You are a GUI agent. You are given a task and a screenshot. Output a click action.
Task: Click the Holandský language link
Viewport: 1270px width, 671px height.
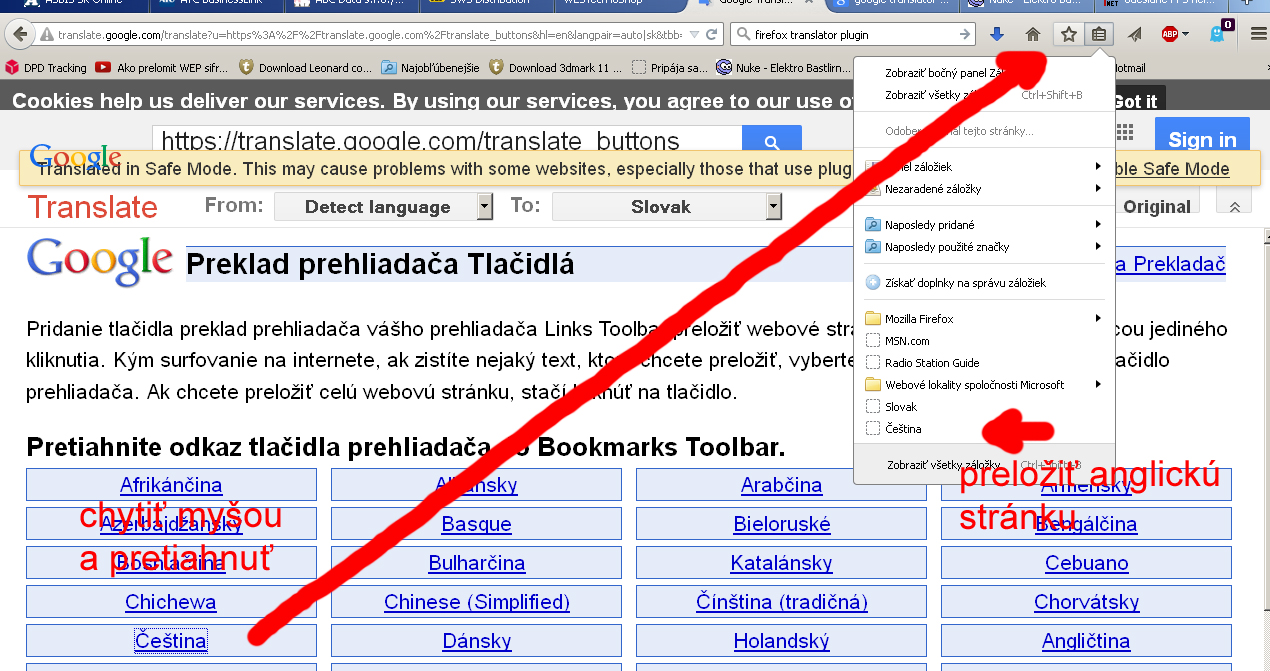coord(782,641)
